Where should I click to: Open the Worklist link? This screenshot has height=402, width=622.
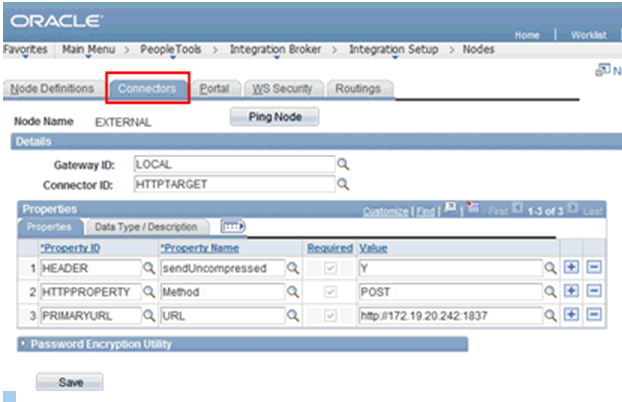(x=589, y=35)
